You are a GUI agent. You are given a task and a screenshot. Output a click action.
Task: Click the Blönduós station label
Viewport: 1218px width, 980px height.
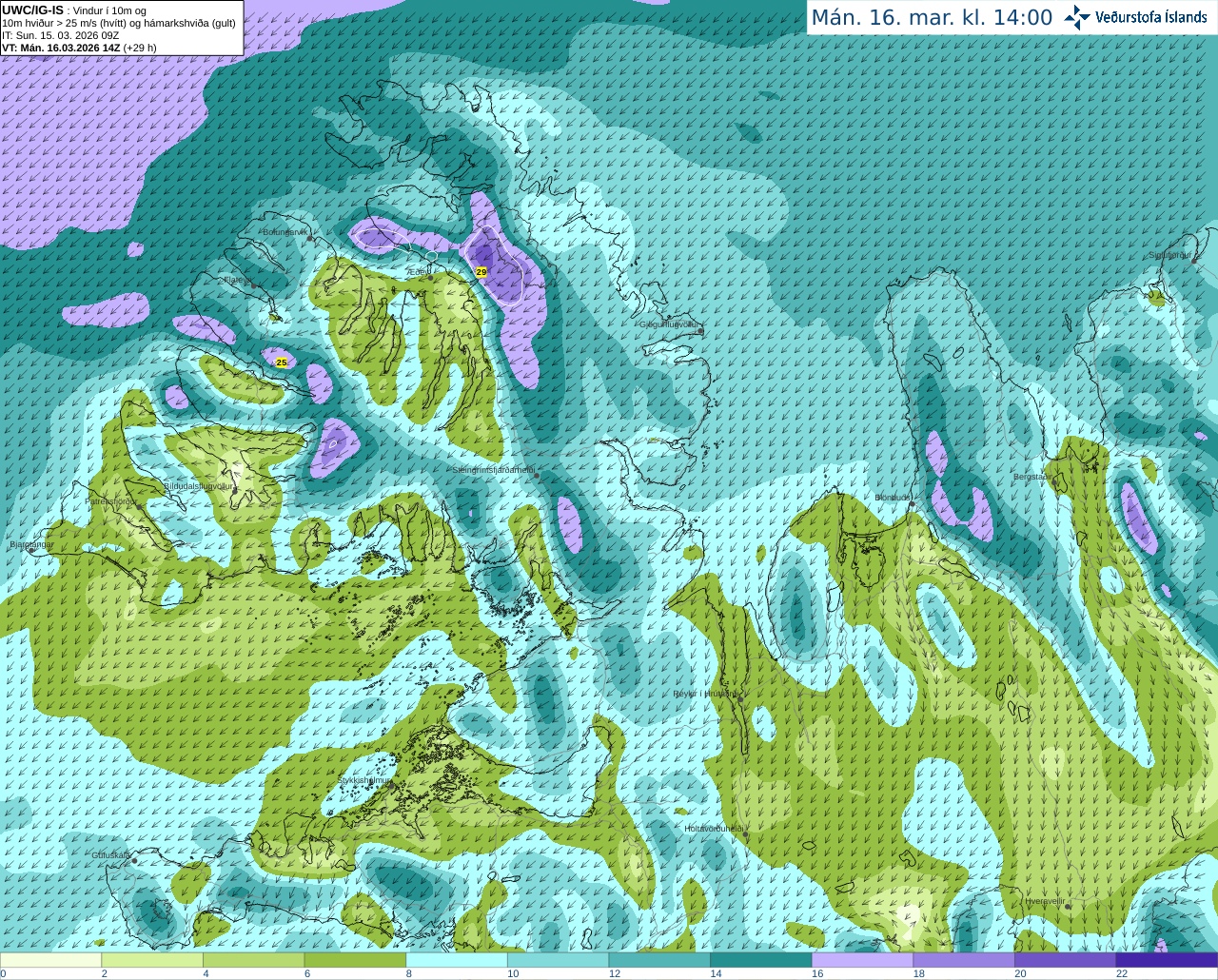[x=894, y=498]
